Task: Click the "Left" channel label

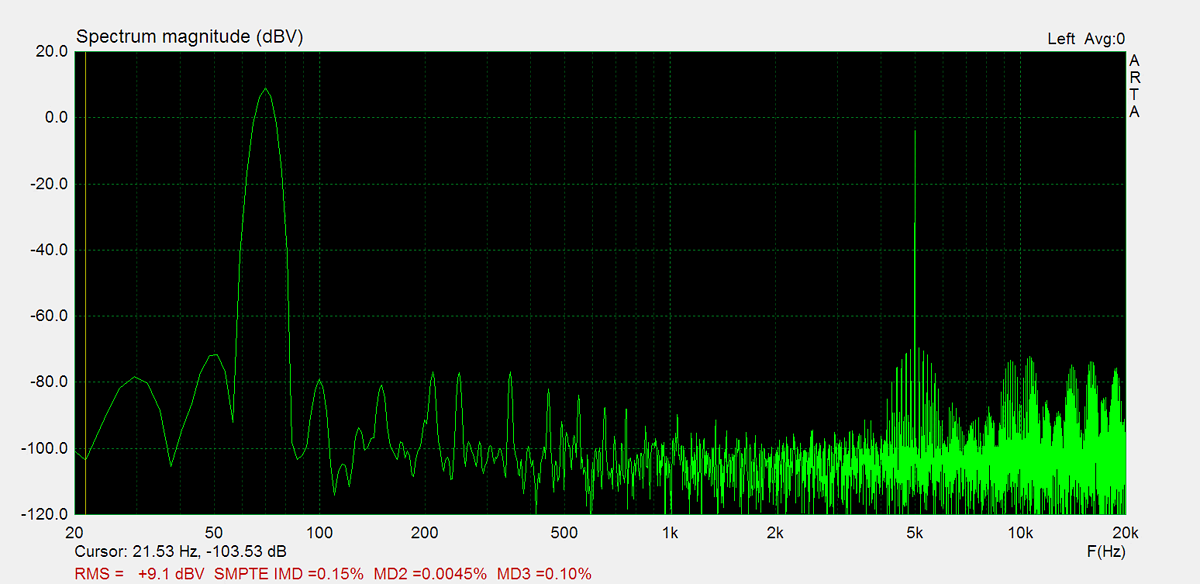Action: 1061,39
